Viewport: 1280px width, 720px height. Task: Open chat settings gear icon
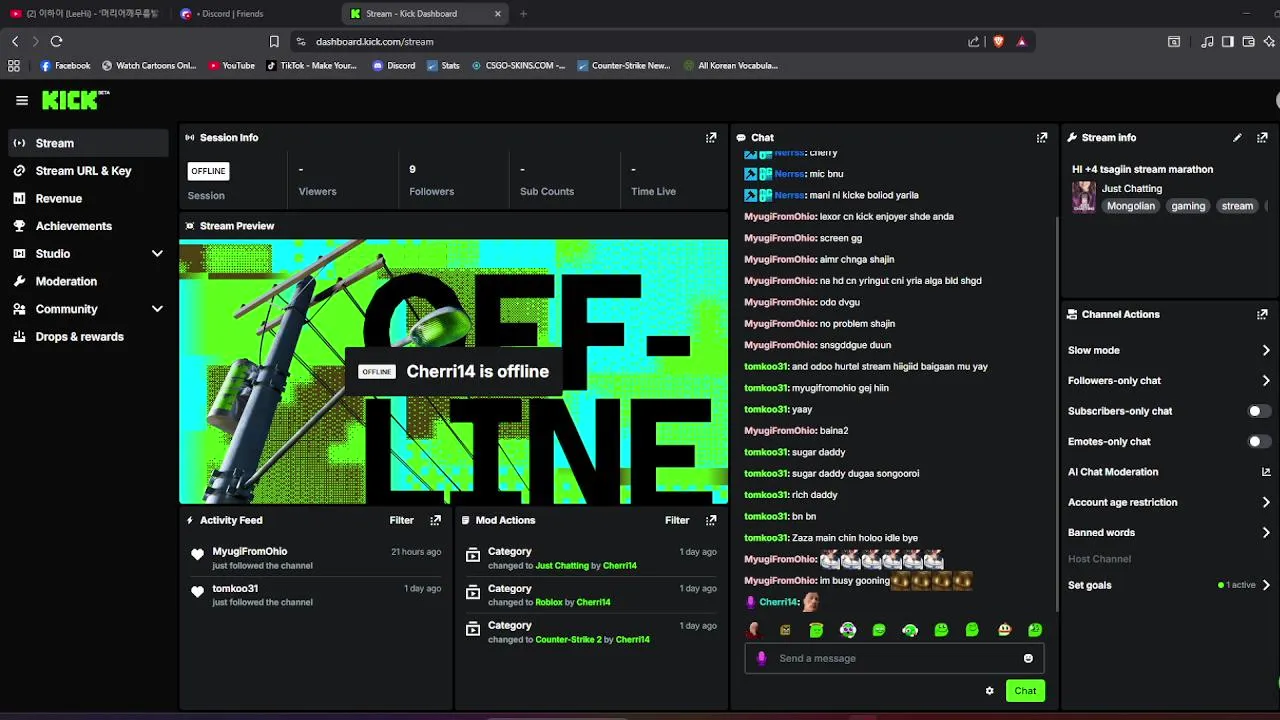pos(990,691)
